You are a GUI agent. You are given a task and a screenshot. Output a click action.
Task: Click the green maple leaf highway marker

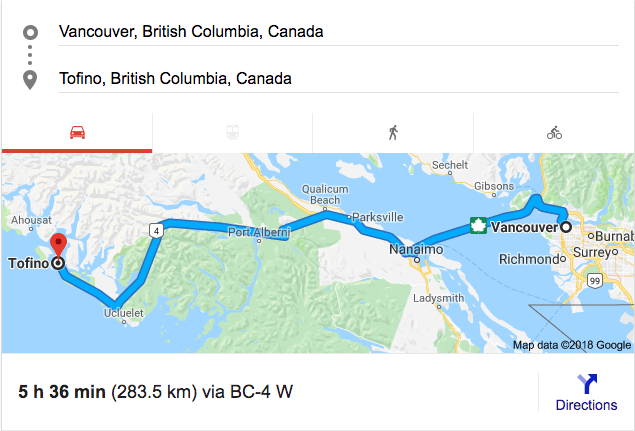tap(478, 226)
